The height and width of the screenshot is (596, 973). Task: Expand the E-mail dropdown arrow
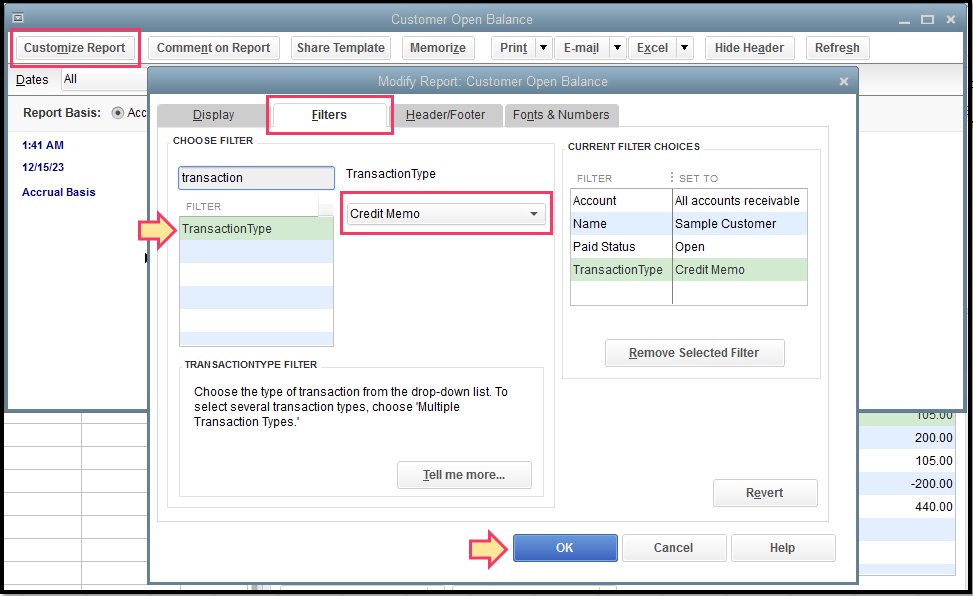(x=617, y=48)
